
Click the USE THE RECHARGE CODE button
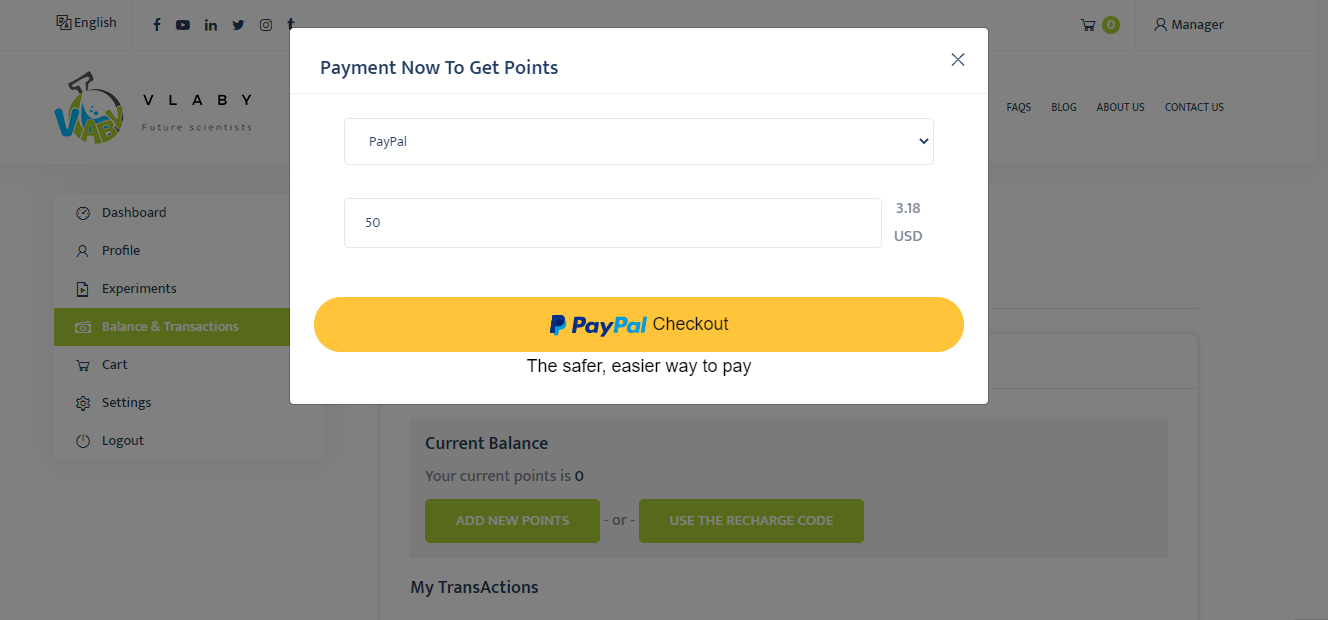pyautogui.click(x=751, y=520)
